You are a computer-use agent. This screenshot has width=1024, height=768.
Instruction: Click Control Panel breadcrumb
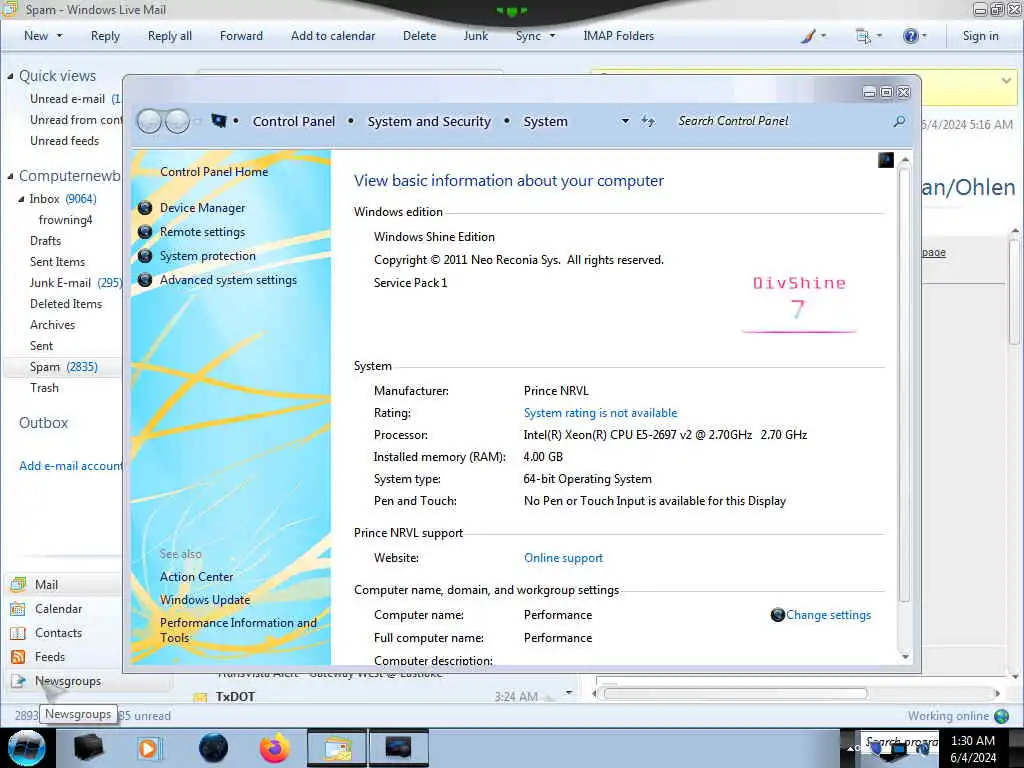pos(293,121)
